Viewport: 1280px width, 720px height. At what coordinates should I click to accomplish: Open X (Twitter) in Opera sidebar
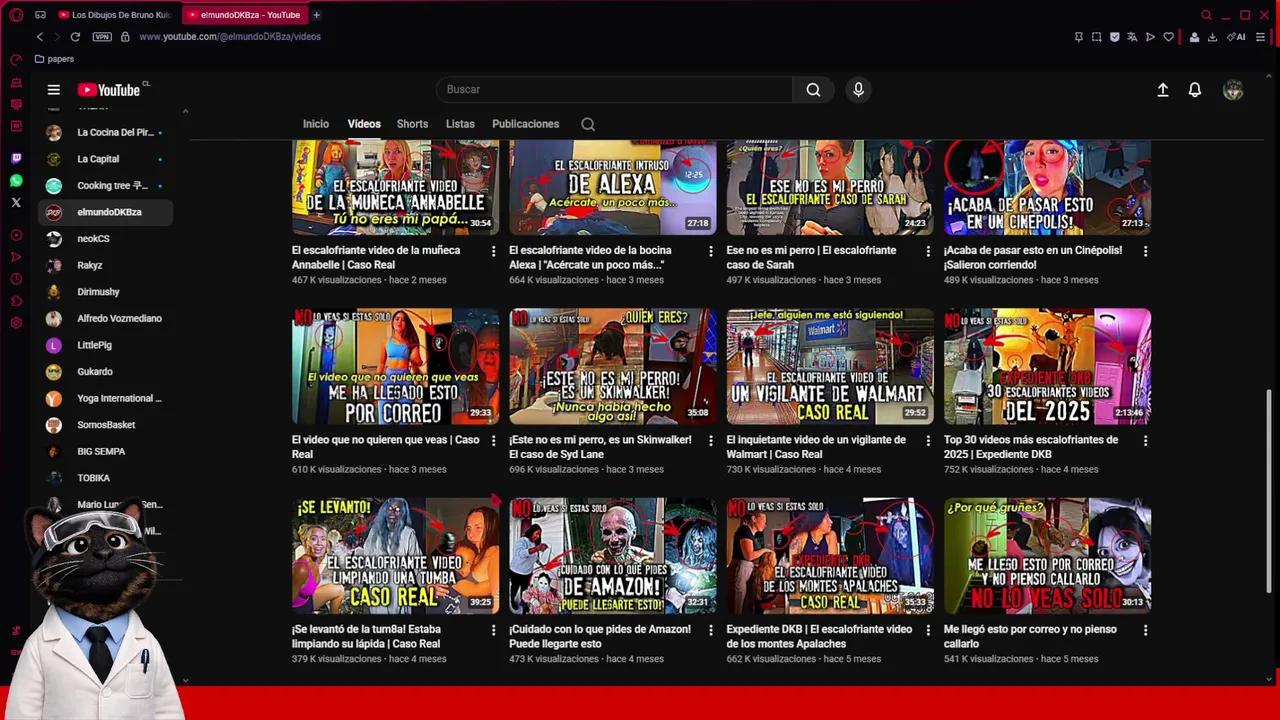coord(16,203)
